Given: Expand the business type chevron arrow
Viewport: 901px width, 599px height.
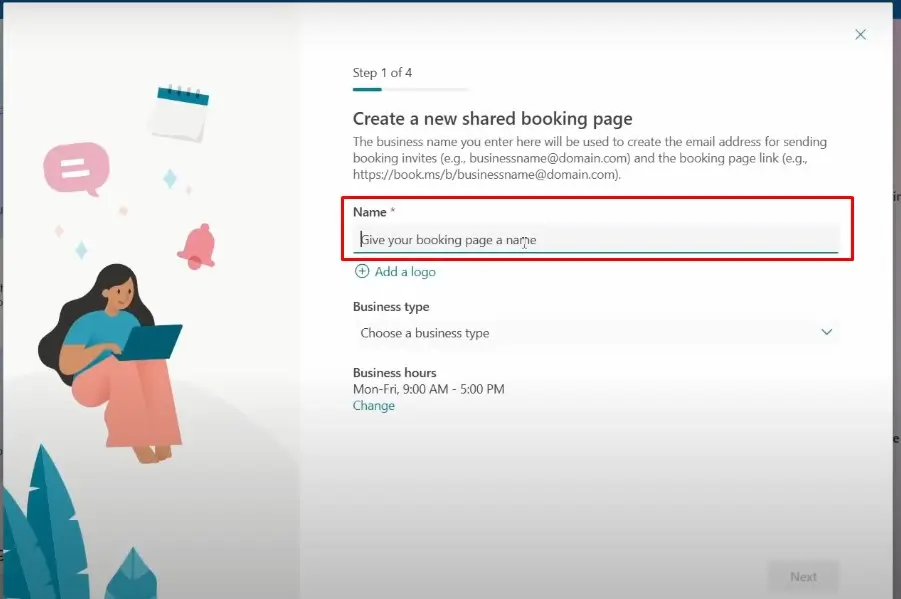Looking at the screenshot, I should pos(826,332).
